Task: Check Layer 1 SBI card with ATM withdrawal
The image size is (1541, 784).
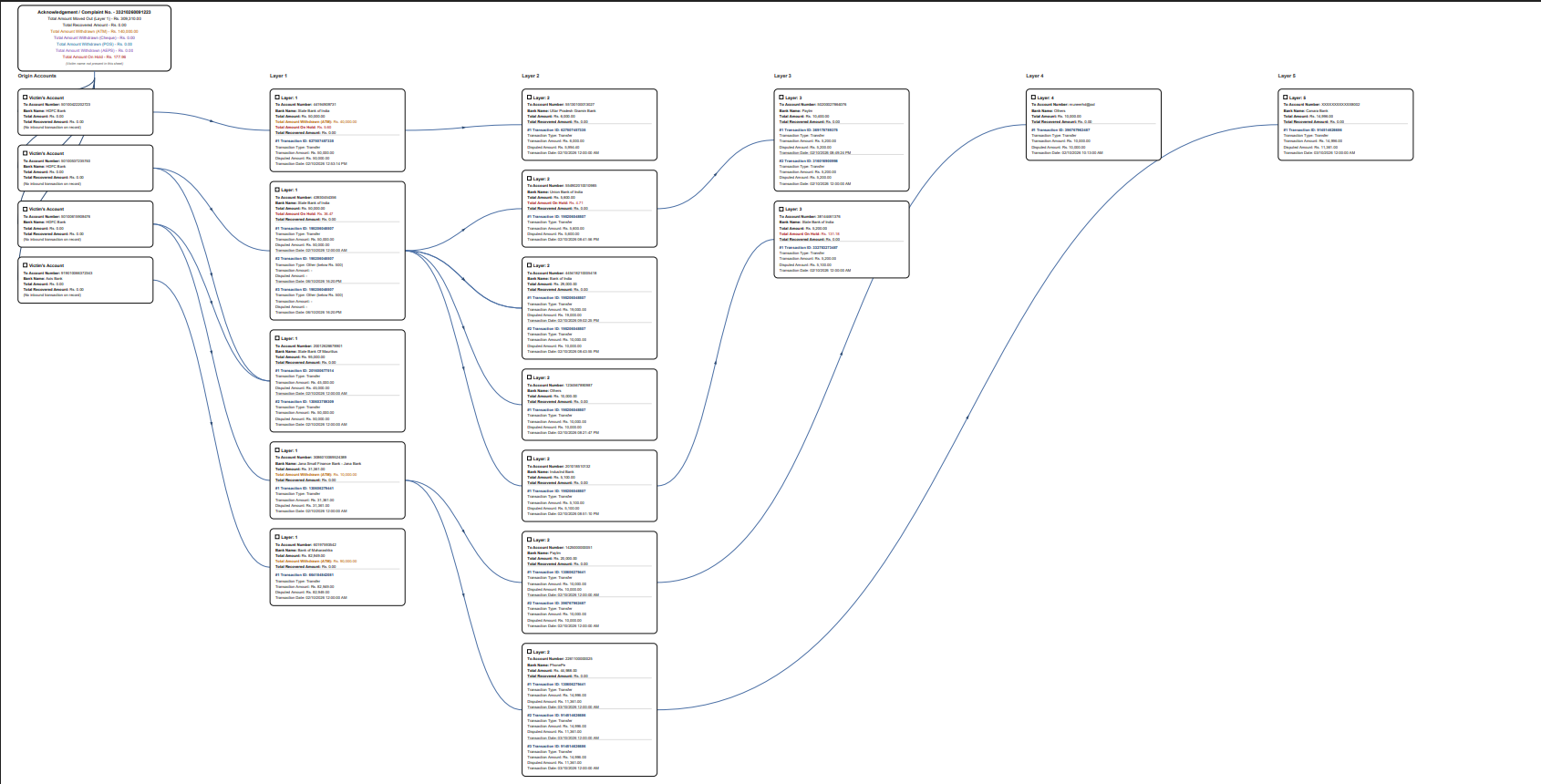Action: 277,97
